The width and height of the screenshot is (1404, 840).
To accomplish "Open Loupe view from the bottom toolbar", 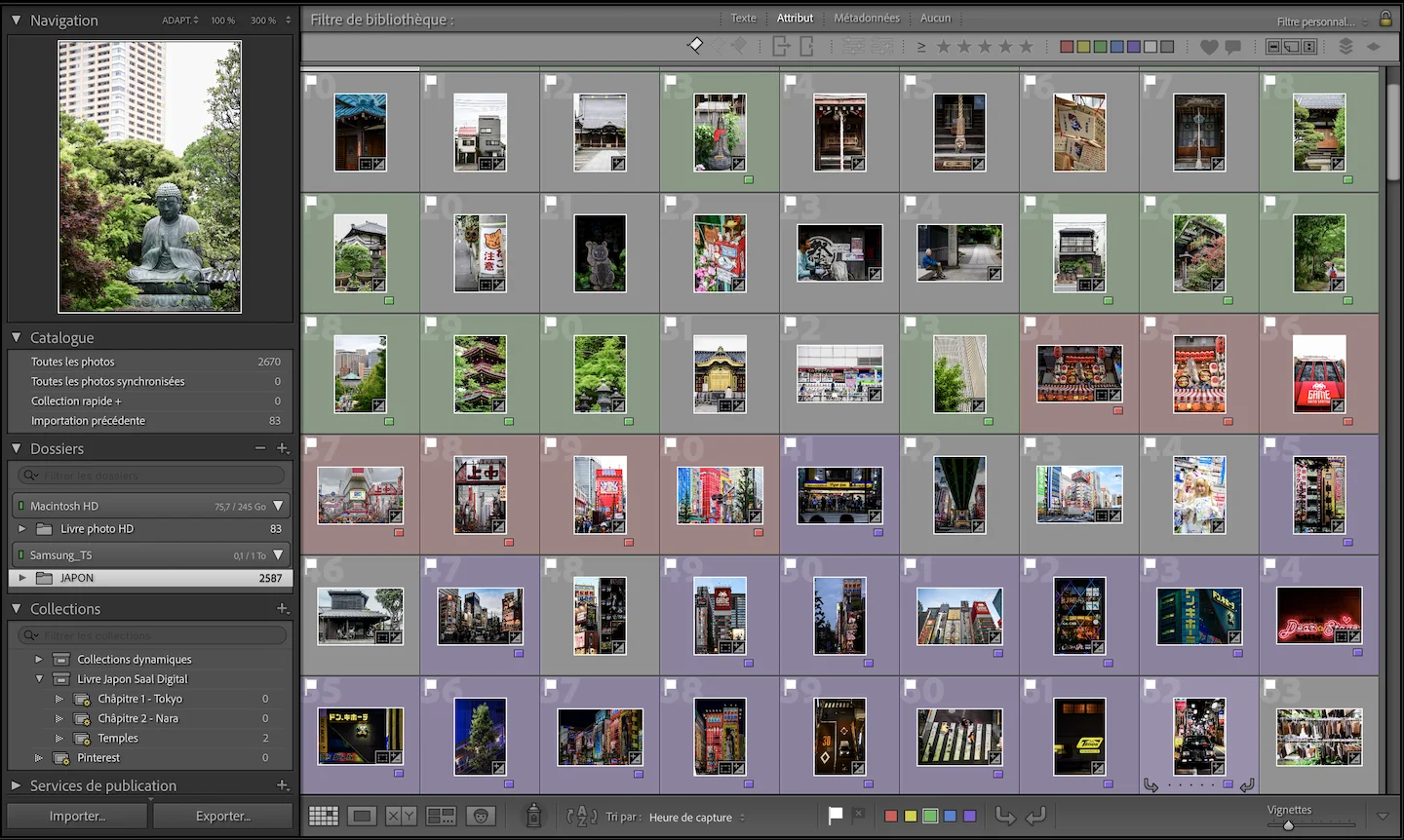I will click(x=362, y=816).
